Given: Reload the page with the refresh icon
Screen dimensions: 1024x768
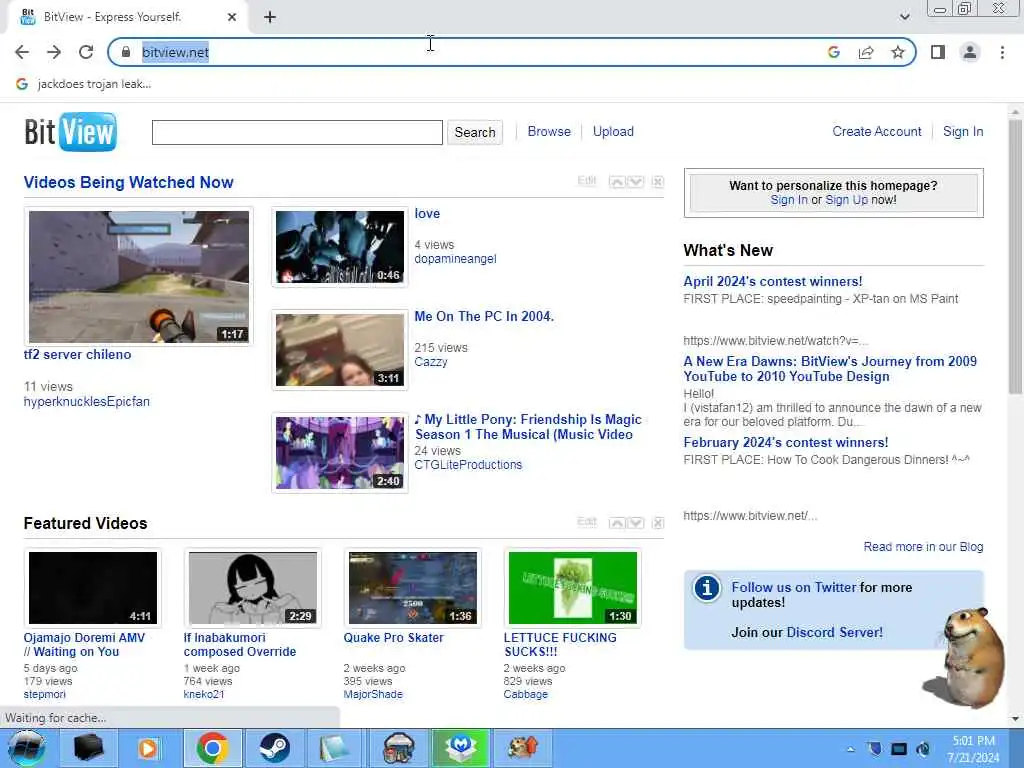Looking at the screenshot, I should (86, 52).
